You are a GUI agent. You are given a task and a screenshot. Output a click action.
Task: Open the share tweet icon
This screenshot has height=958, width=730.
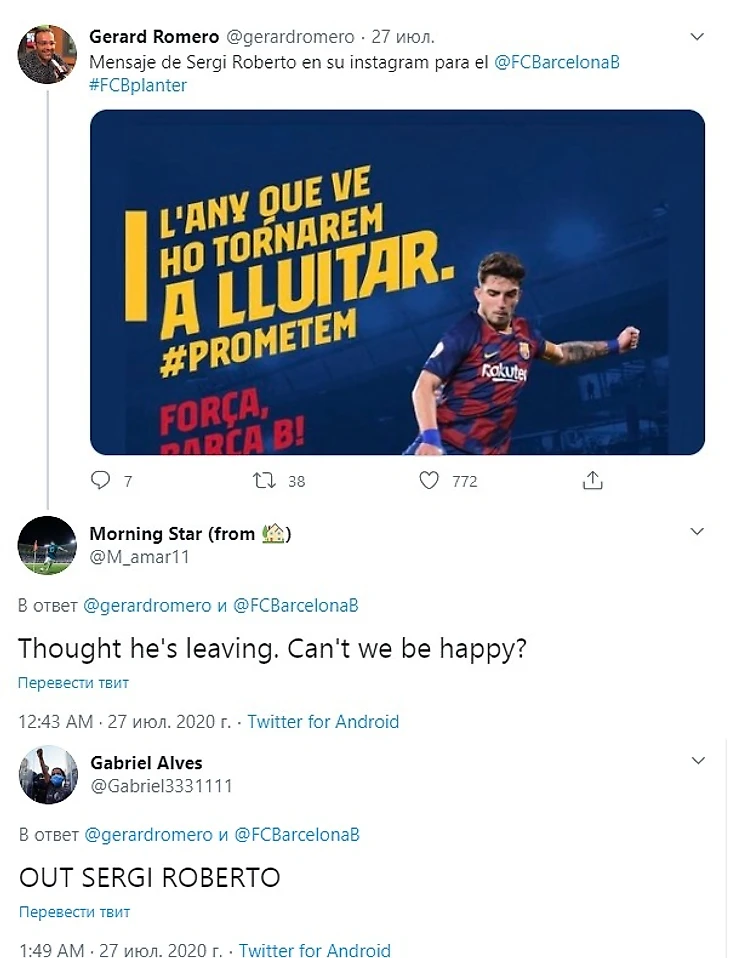(x=592, y=480)
